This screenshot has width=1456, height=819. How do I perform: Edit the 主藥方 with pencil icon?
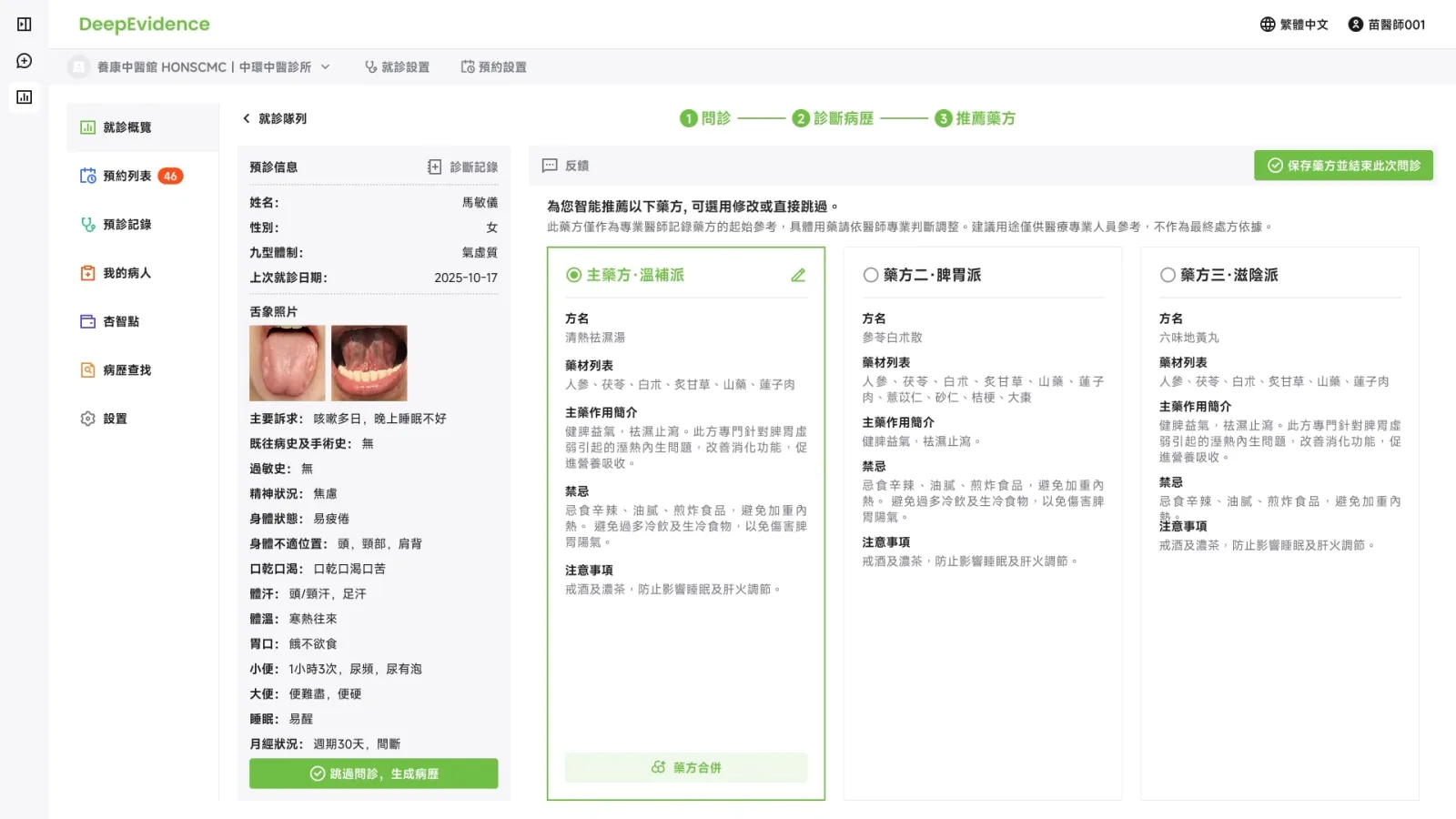tap(798, 275)
